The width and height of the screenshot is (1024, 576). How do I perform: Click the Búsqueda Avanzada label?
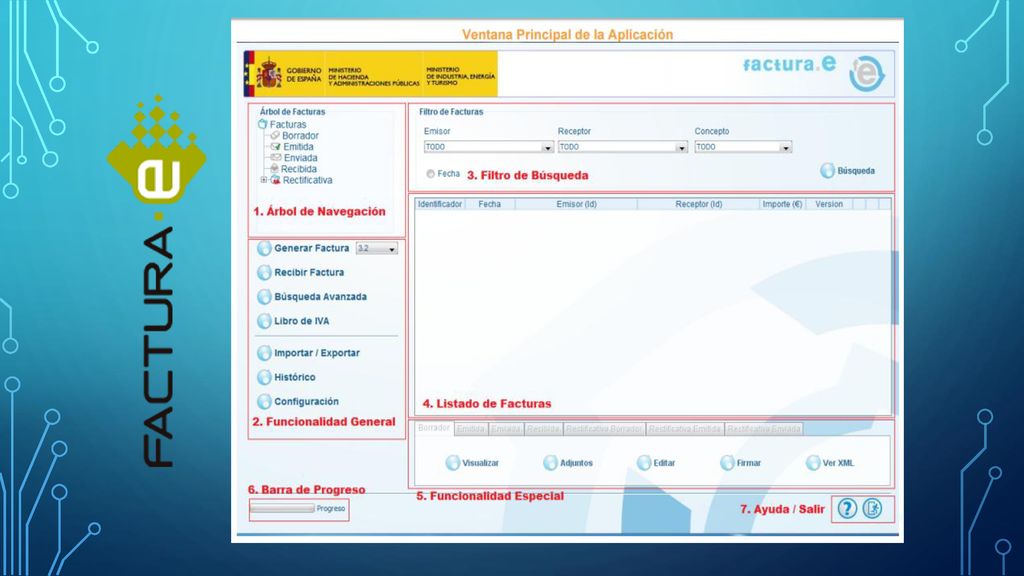pos(320,296)
